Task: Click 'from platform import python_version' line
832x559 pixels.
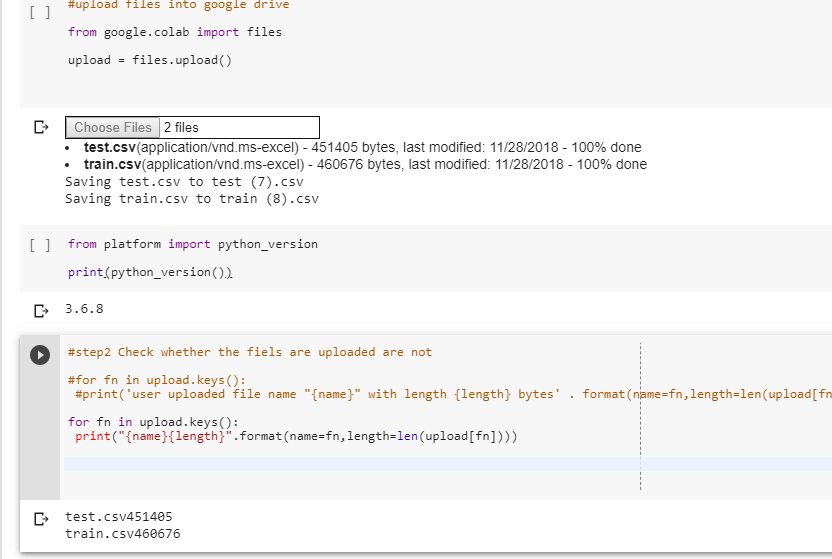Action: tap(193, 244)
